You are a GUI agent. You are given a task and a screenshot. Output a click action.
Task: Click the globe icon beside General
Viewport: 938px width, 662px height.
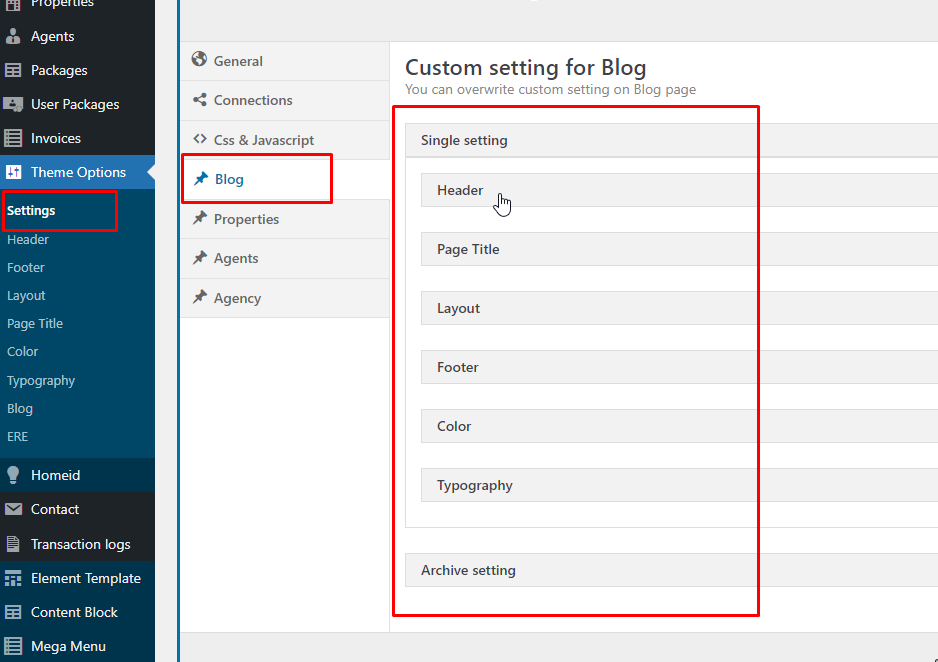(x=200, y=60)
